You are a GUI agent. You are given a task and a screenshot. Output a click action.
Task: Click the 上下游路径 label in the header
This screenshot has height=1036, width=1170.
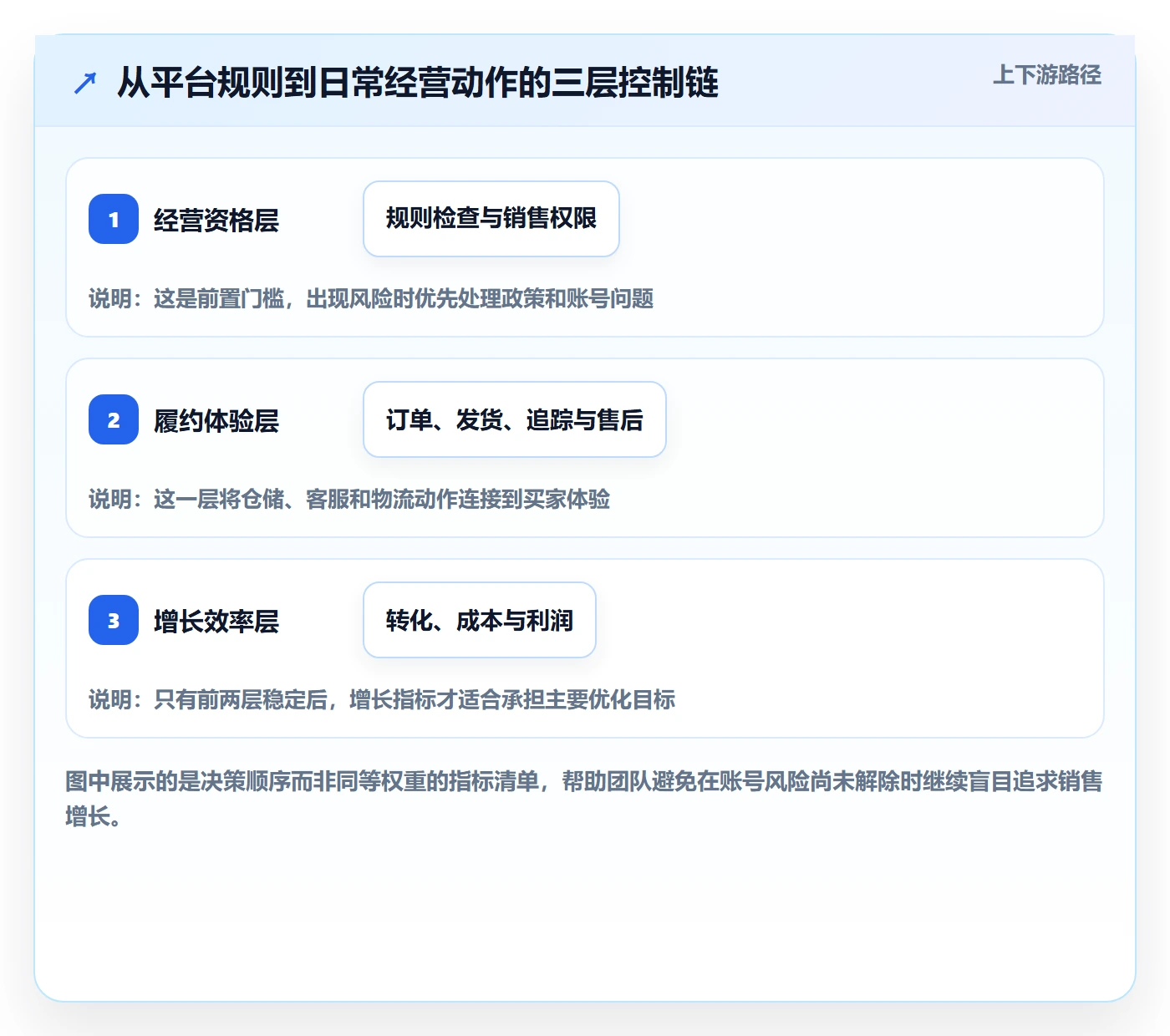[x=1047, y=75]
